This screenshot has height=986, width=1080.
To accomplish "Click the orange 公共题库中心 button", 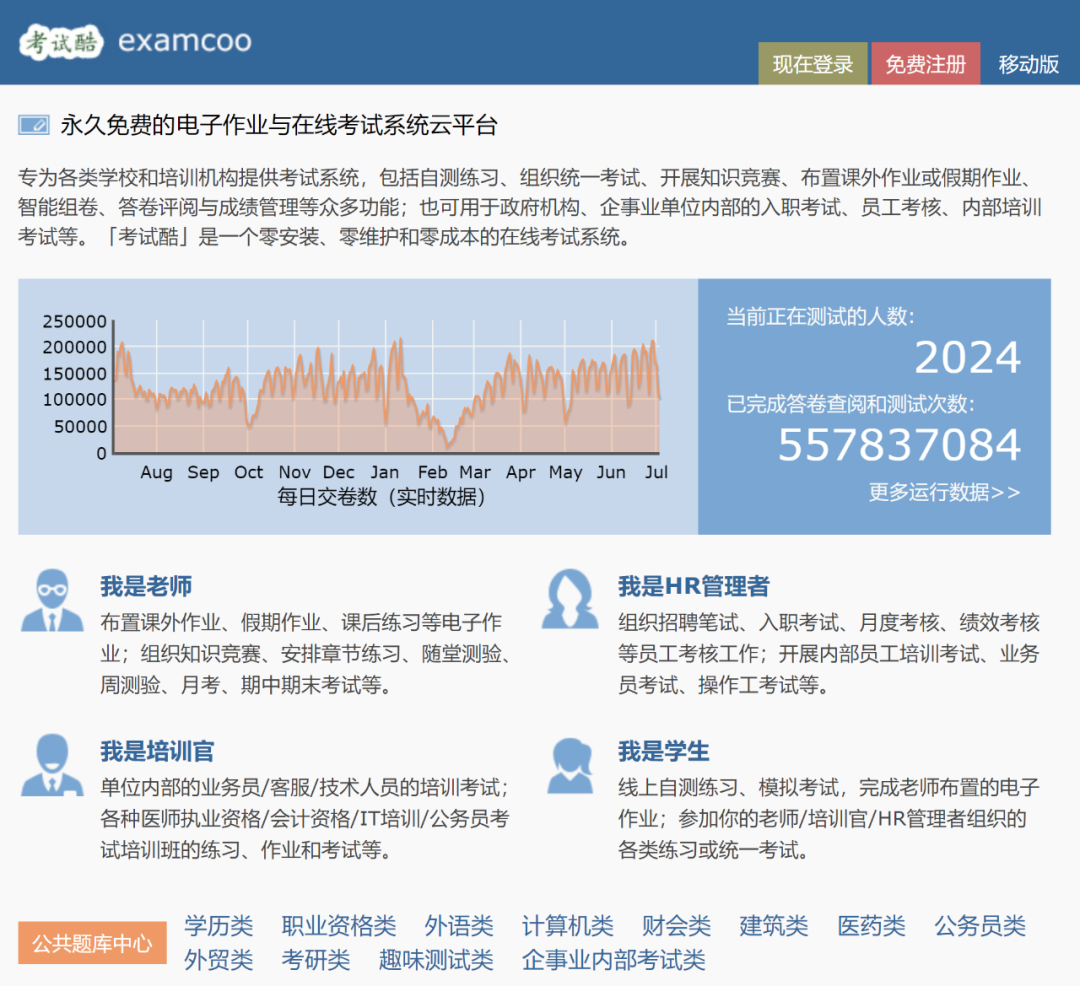I will tap(92, 943).
